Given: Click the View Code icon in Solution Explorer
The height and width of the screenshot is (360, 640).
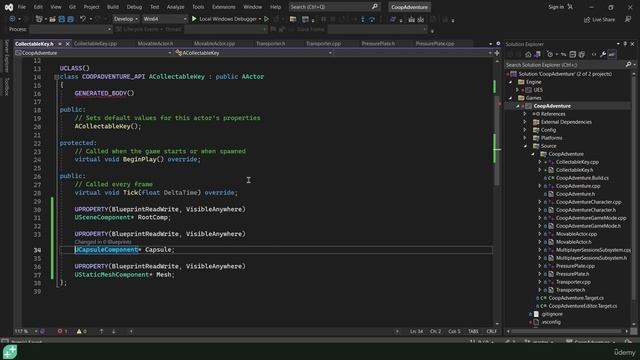Looking at the screenshot, I should pyautogui.click(x=594, y=54).
